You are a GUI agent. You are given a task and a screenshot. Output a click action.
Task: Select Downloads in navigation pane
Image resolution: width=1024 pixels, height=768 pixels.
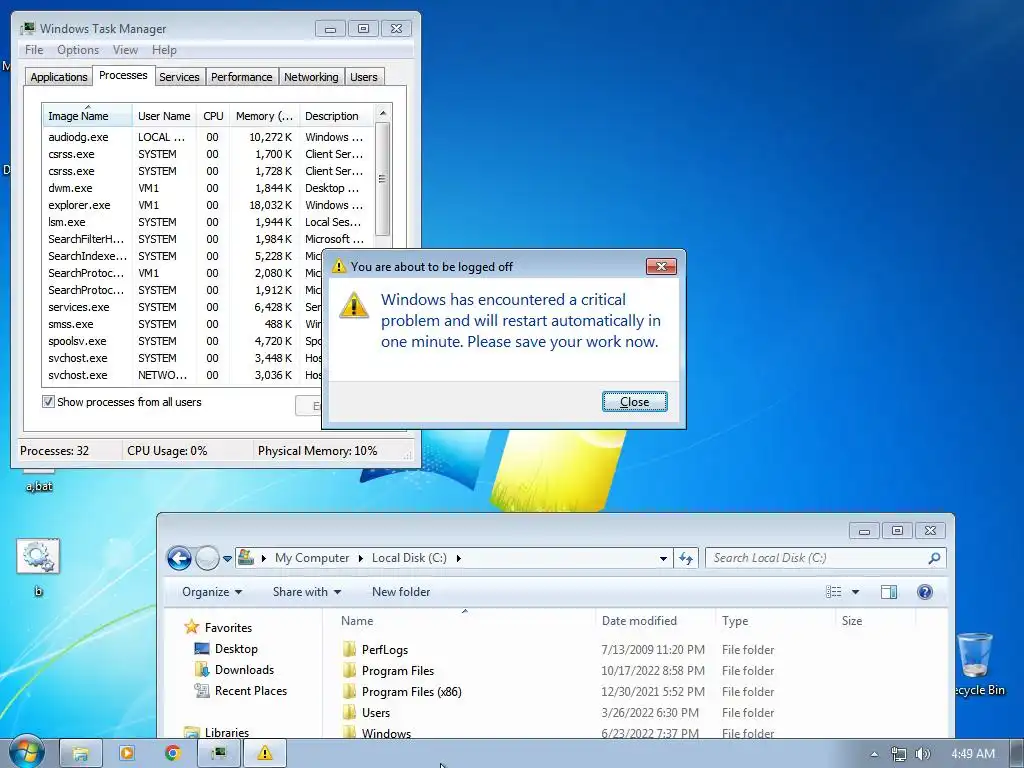tap(244, 669)
